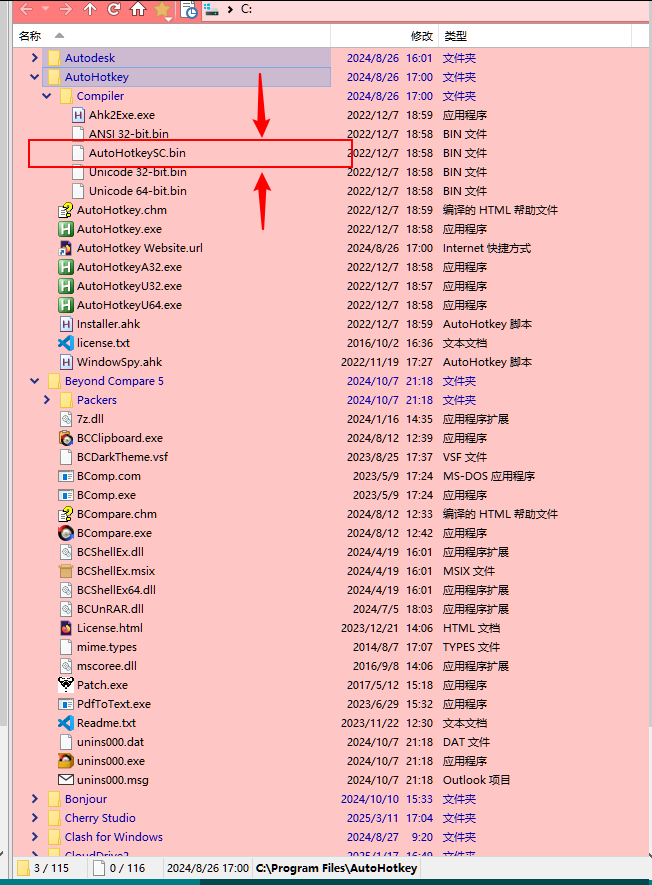The image size is (652, 885).
Task: Select ANSI 32-bit.bin file
Action: [129, 134]
